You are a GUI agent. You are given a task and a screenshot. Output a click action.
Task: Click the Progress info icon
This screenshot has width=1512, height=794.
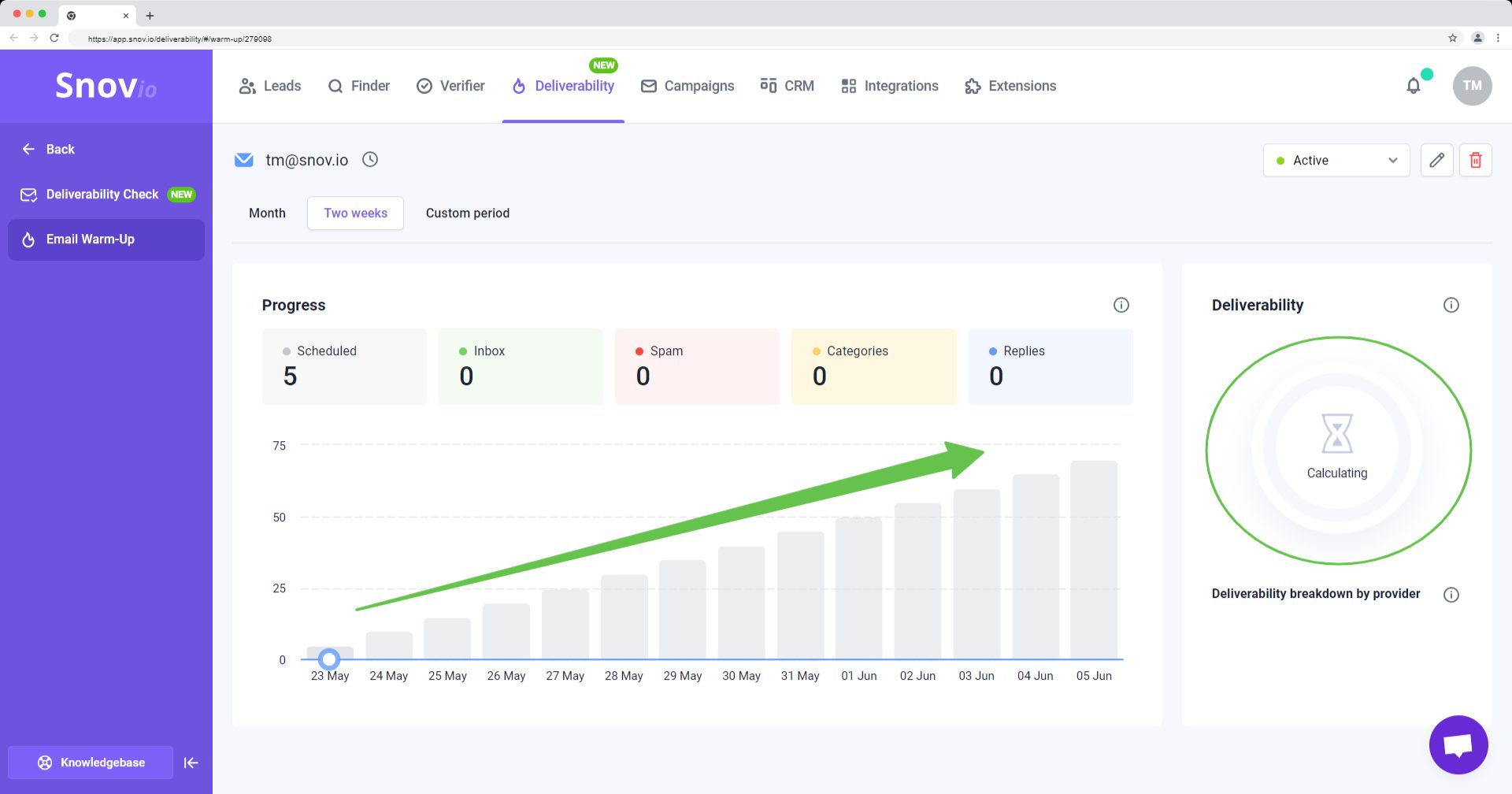pyautogui.click(x=1121, y=305)
